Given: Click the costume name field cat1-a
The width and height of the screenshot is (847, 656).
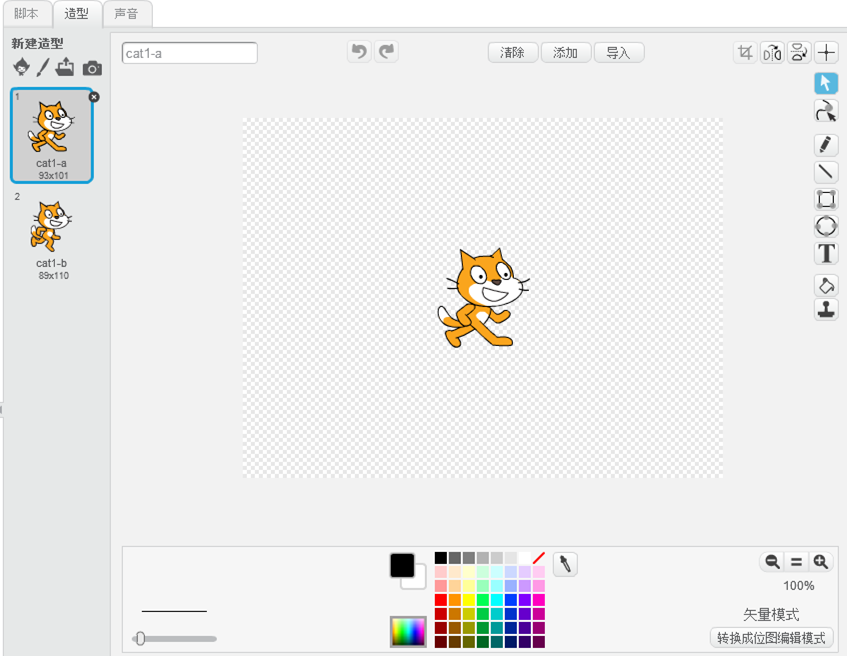Looking at the screenshot, I should coord(190,53).
